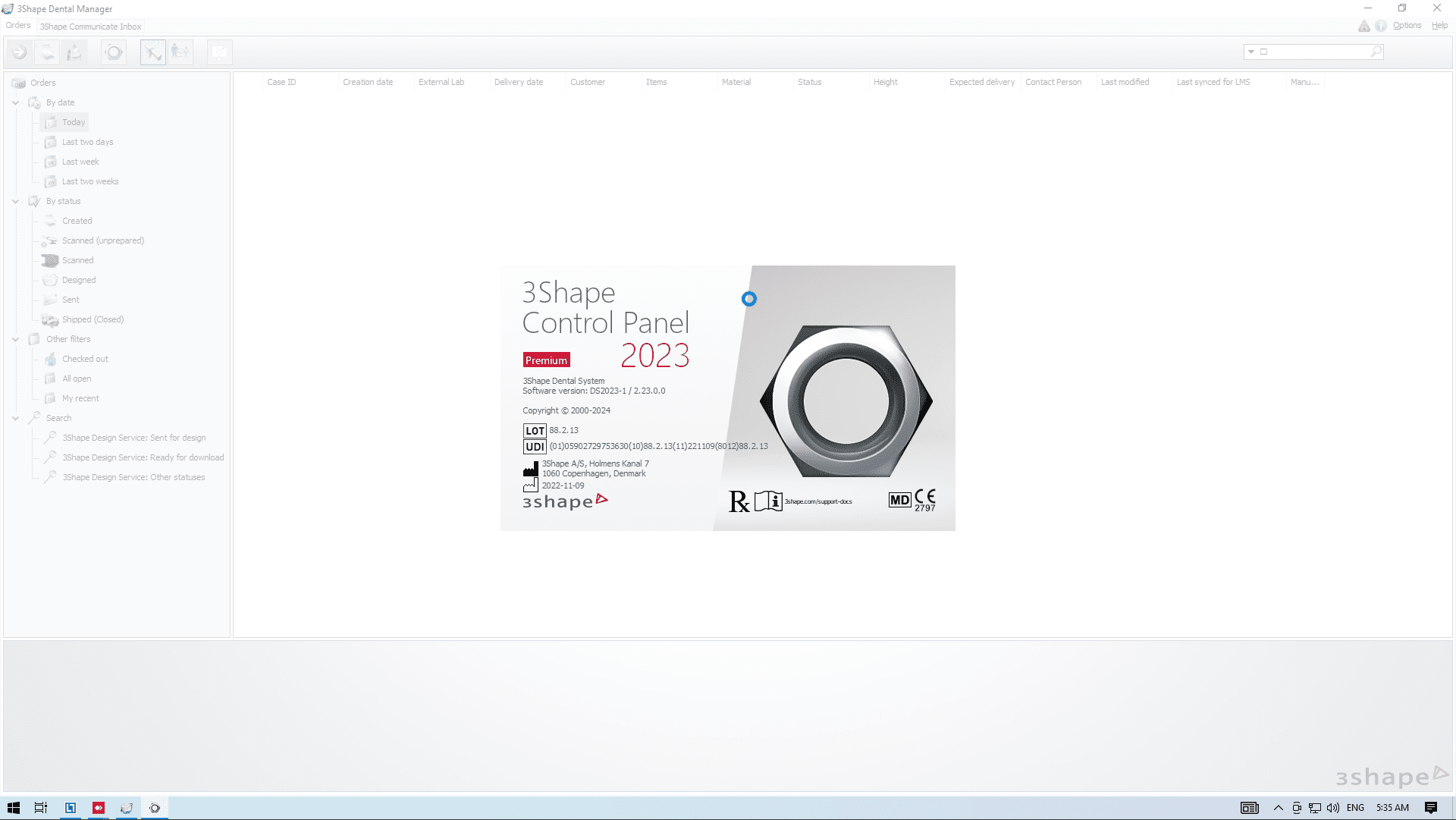
Task: Click the monitor presentation toolbar icon
Action: coord(219,52)
